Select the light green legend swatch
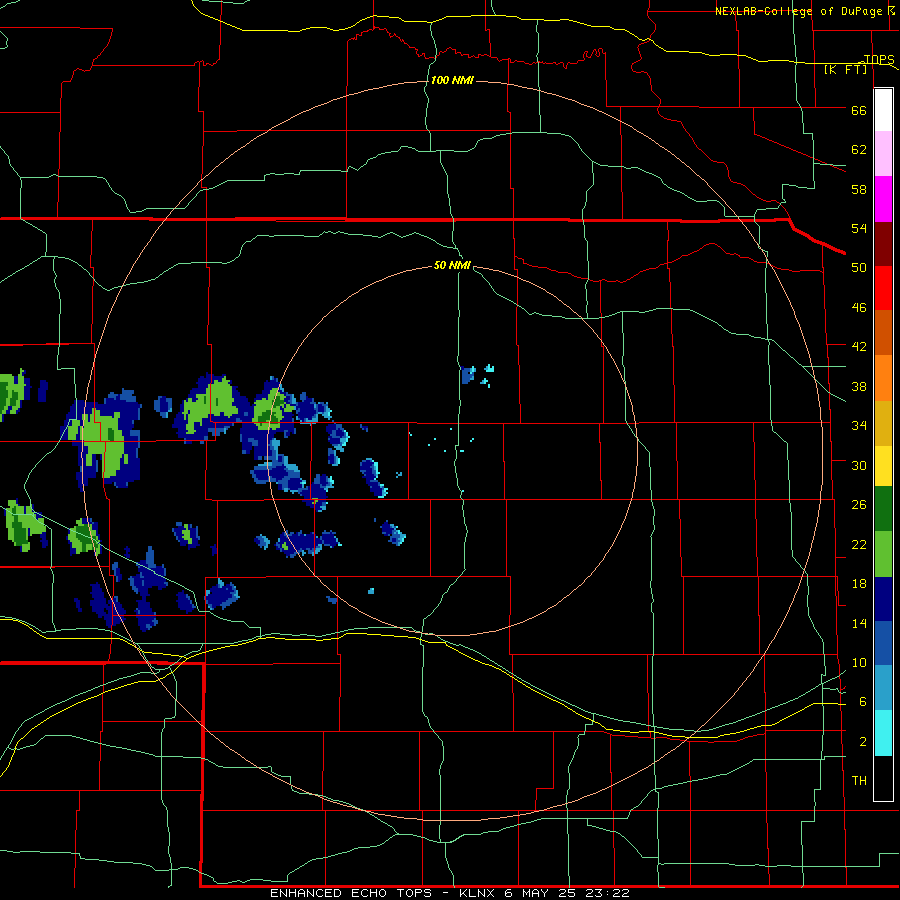Image resolution: width=900 pixels, height=900 pixels. (x=883, y=554)
